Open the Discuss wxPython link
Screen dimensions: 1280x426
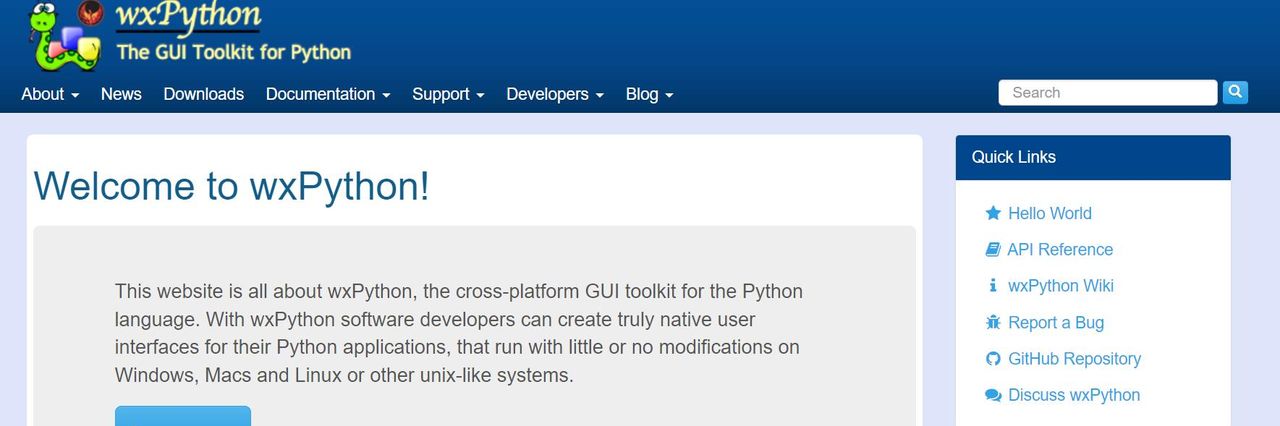[1074, 395]
